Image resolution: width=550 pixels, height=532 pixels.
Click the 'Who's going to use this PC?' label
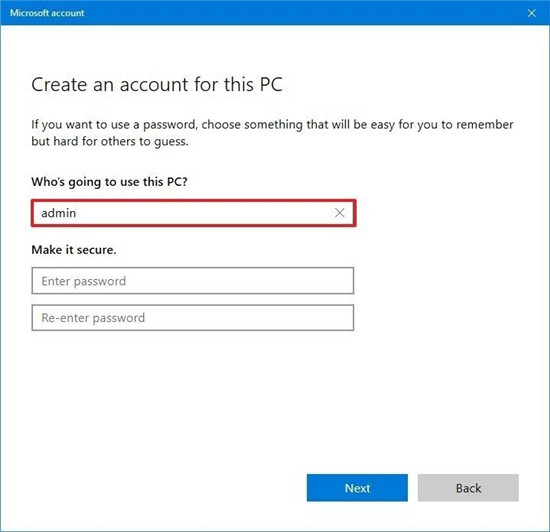pyautogui.click(x=109, y=182)
